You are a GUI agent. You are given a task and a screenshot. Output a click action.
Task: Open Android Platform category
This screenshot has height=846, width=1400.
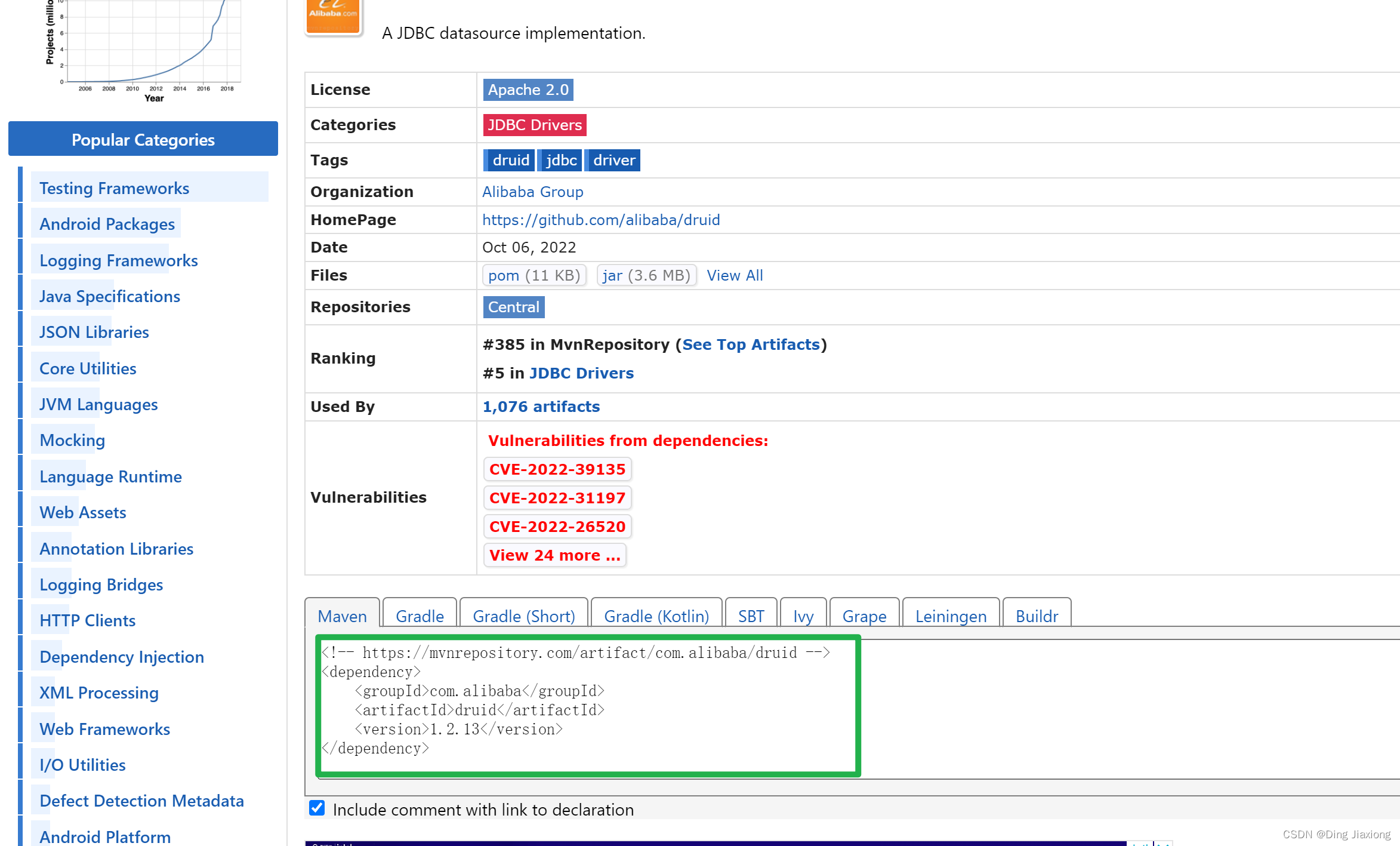105,836
